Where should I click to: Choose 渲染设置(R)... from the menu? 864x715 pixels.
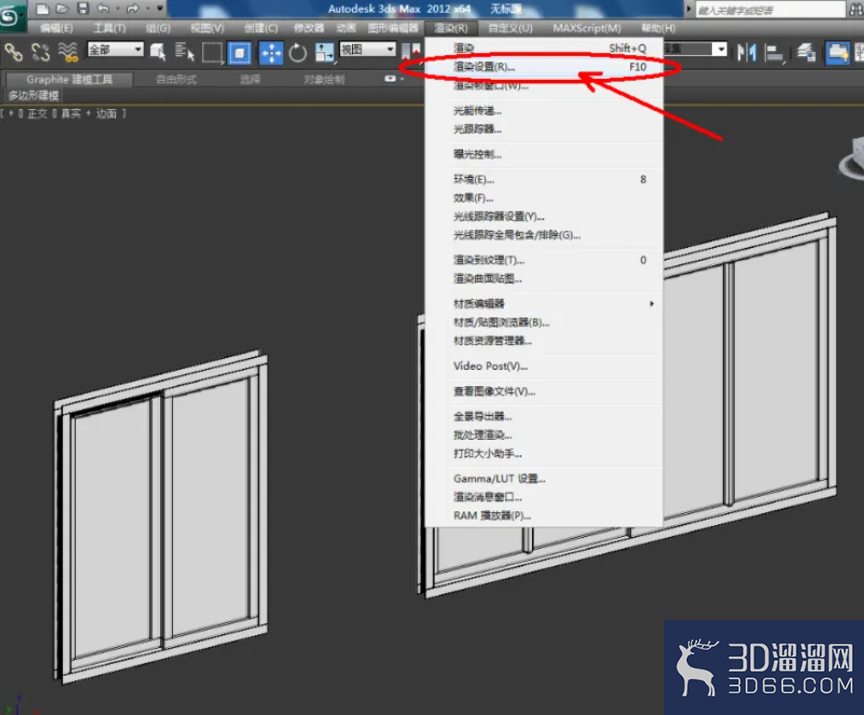click(x=544, y=67)
